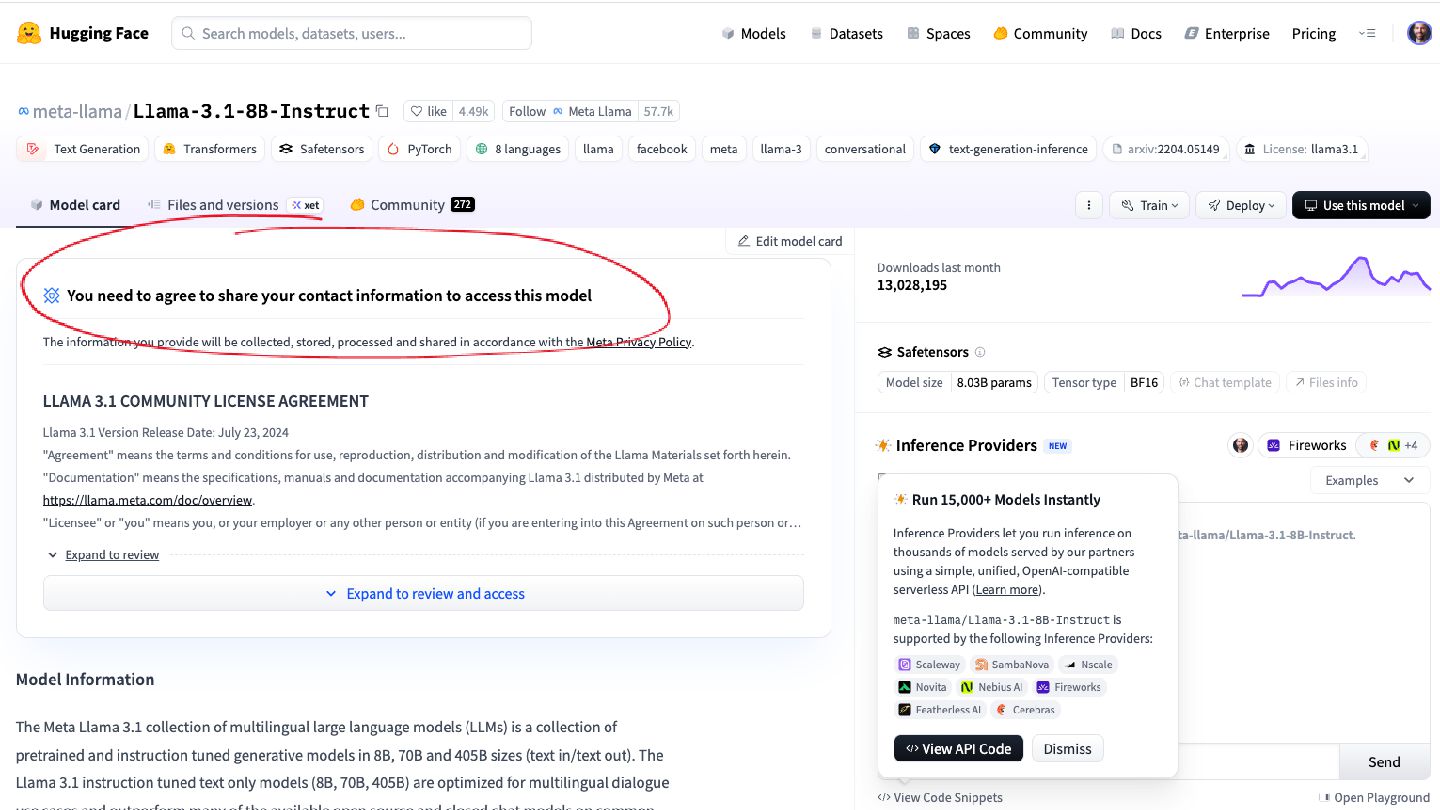Click the heart like button
Image resolution: width=1440 pixels, height=810 pixels.
point(428,111)
